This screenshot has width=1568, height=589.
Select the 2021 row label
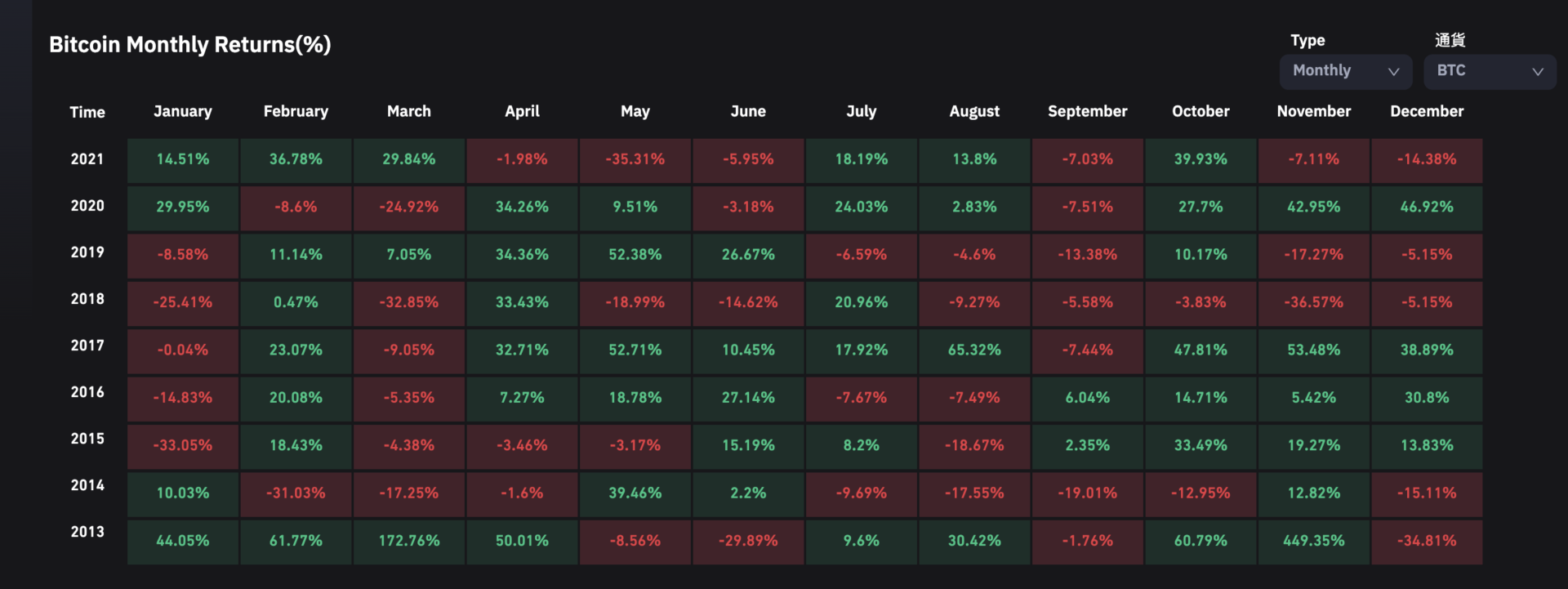[x=87, y=159]
